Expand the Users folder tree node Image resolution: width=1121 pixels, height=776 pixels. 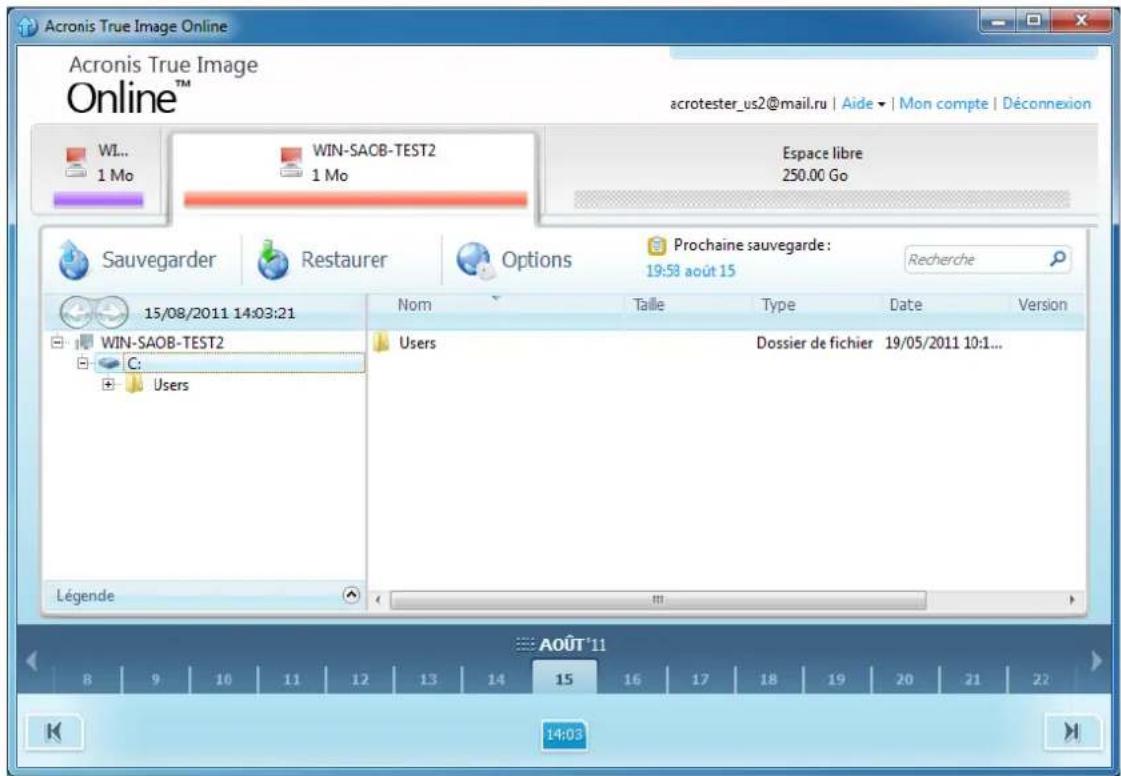tap(108, 385)
